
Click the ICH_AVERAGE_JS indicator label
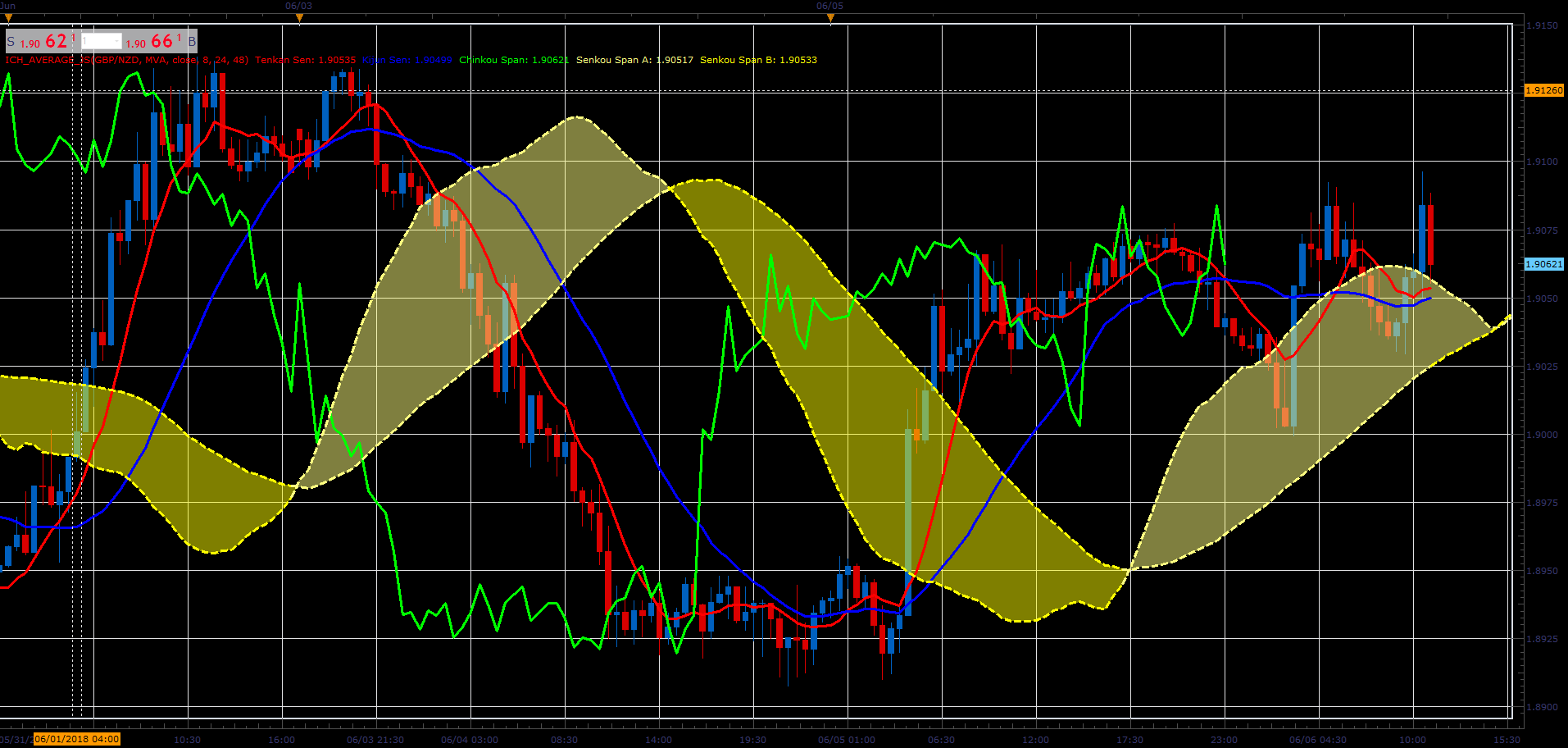(127, 60)
